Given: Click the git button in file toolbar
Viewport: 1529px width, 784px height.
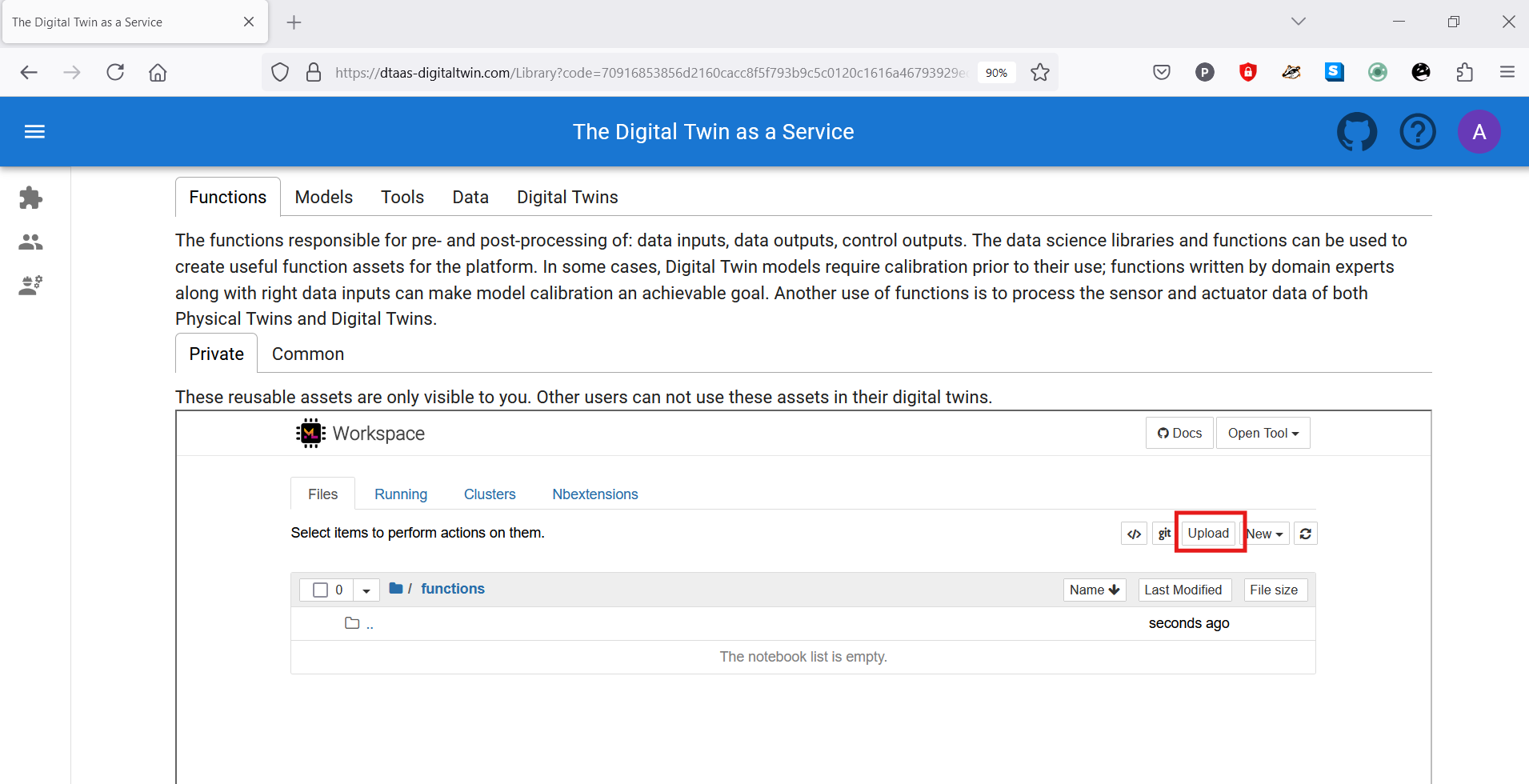Looking at the screenshot, I should tap(1164, 534).
